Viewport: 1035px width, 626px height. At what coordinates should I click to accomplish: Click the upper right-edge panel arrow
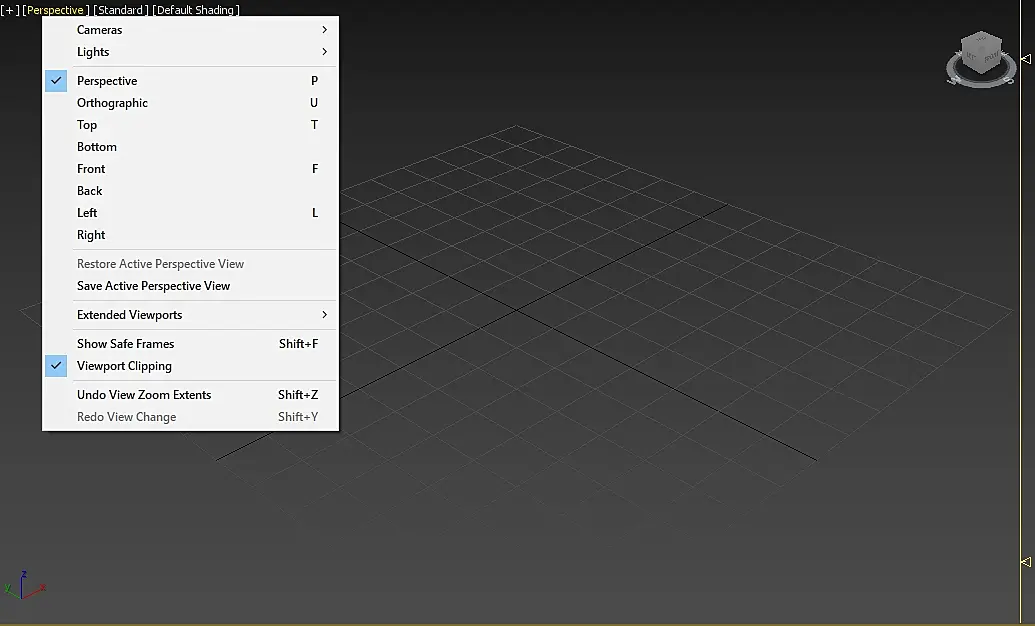1026,59
